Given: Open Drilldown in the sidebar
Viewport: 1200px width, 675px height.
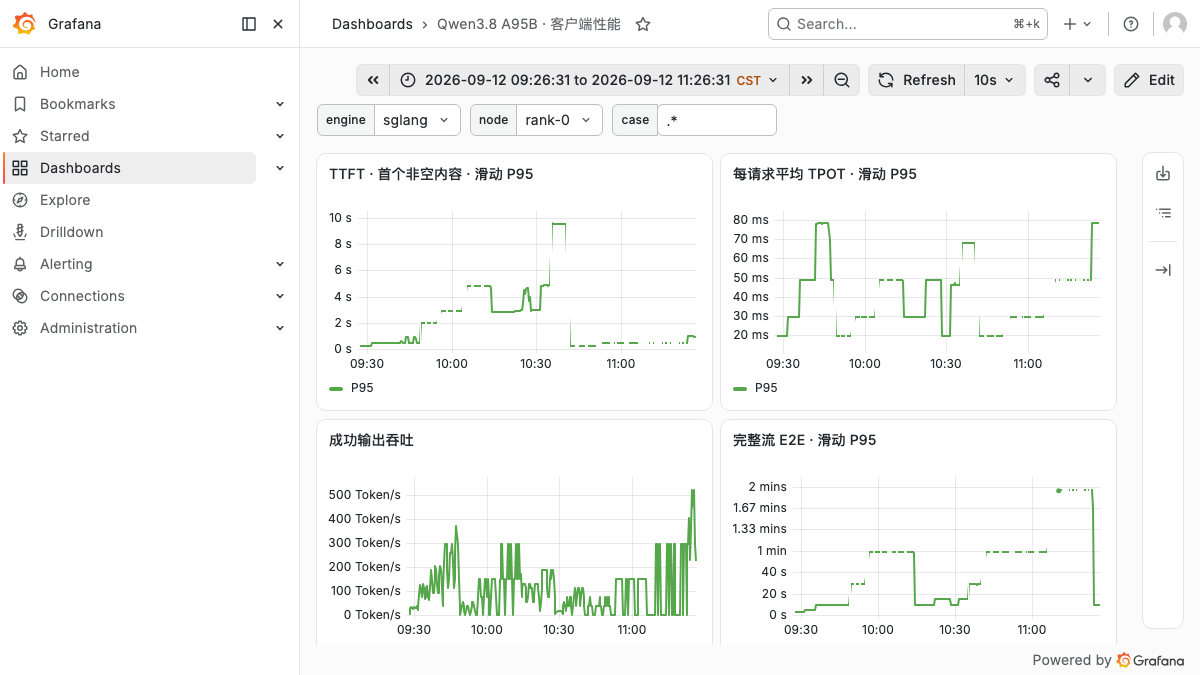Looking at the screenshot, I should point(72,232).
